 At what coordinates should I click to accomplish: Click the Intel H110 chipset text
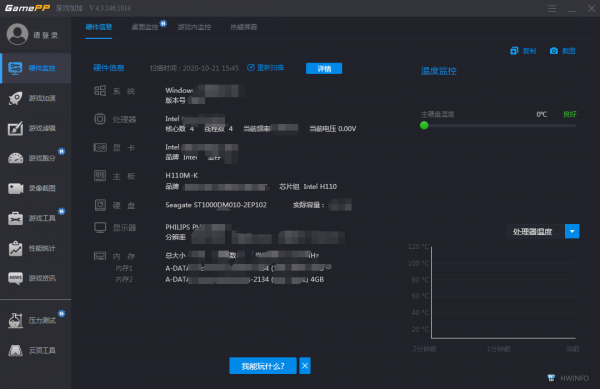(x=320, y=187)
